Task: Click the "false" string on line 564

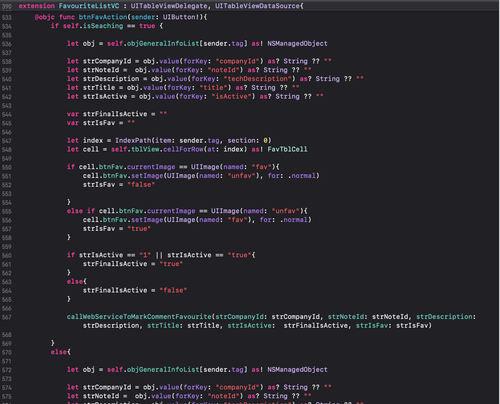Action: click(x=173, y=290)
